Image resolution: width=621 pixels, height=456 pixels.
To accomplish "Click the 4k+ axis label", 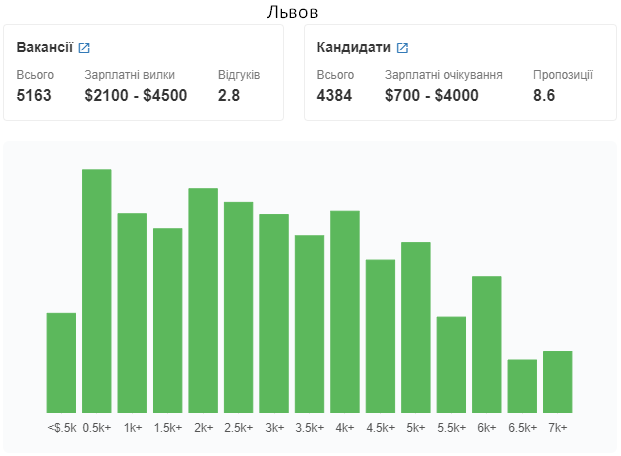I will (x=345, y=428).
